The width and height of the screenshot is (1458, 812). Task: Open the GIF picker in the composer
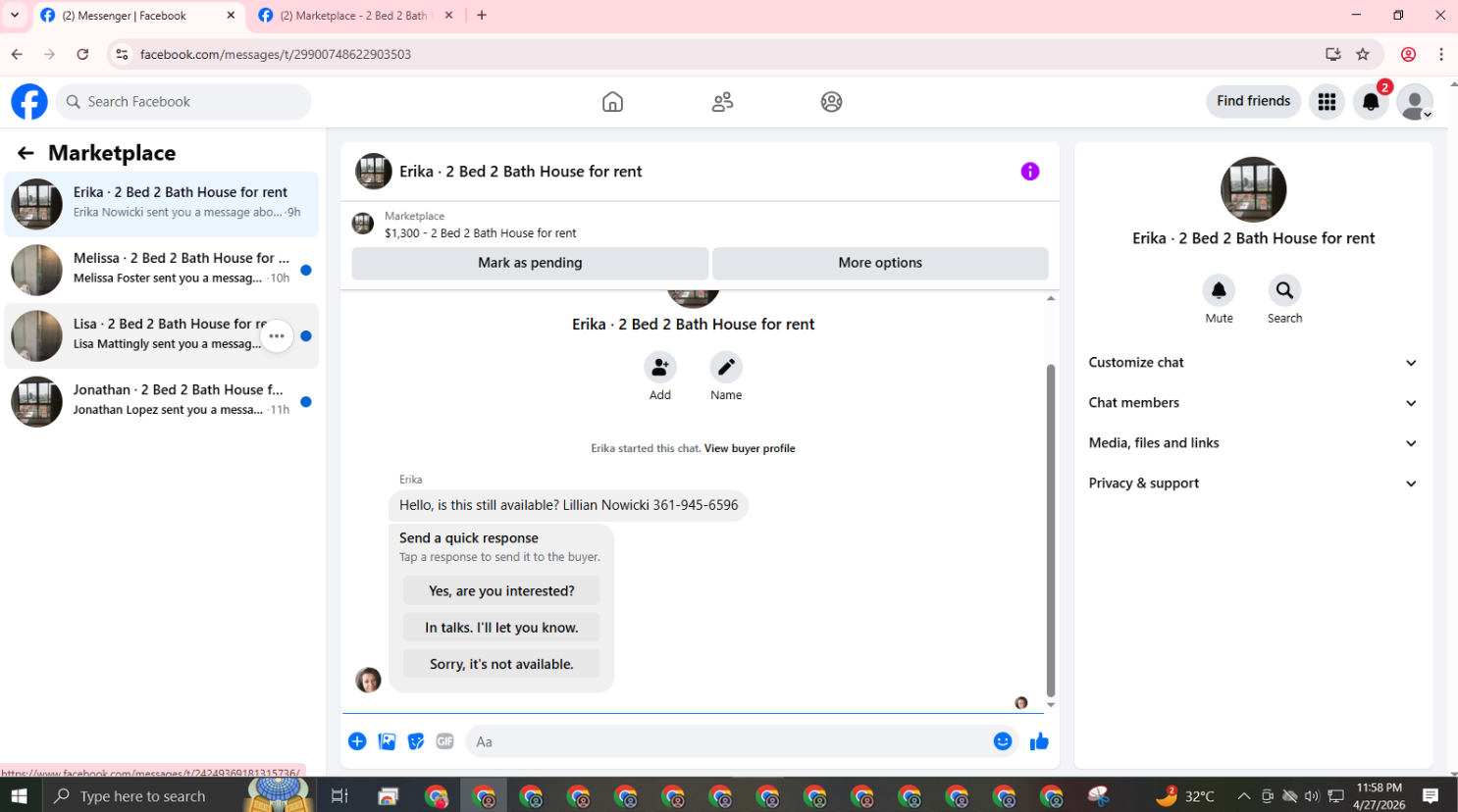pos(445,741)
